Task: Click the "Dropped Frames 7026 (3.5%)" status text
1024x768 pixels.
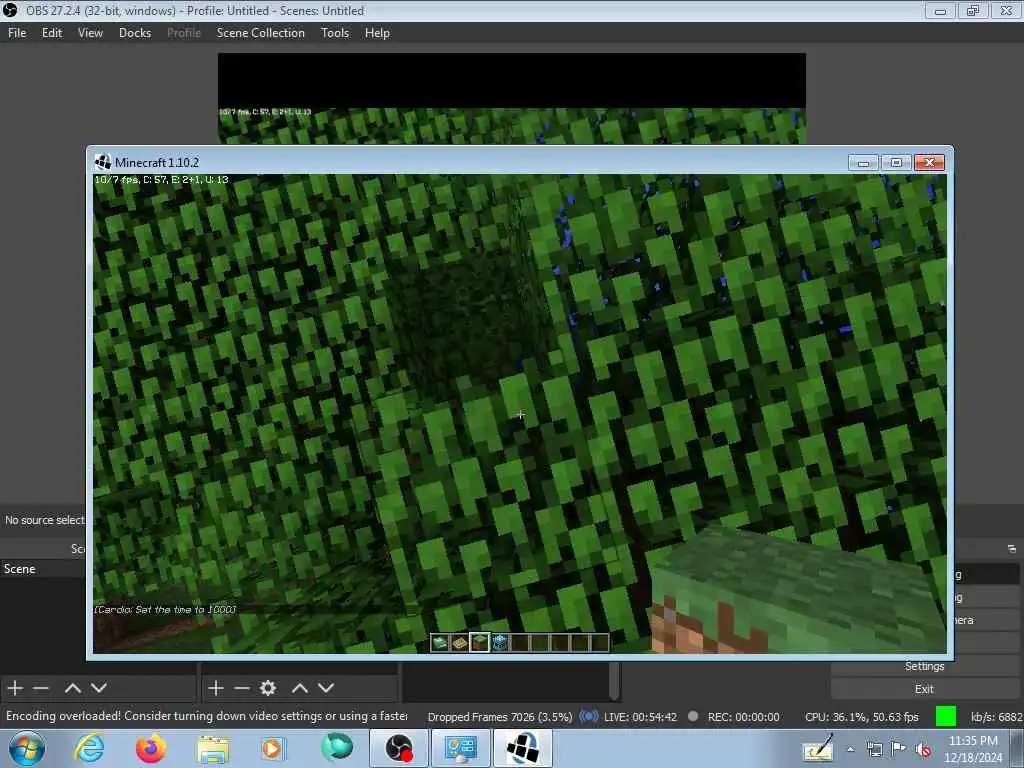Action: point(500,716)
